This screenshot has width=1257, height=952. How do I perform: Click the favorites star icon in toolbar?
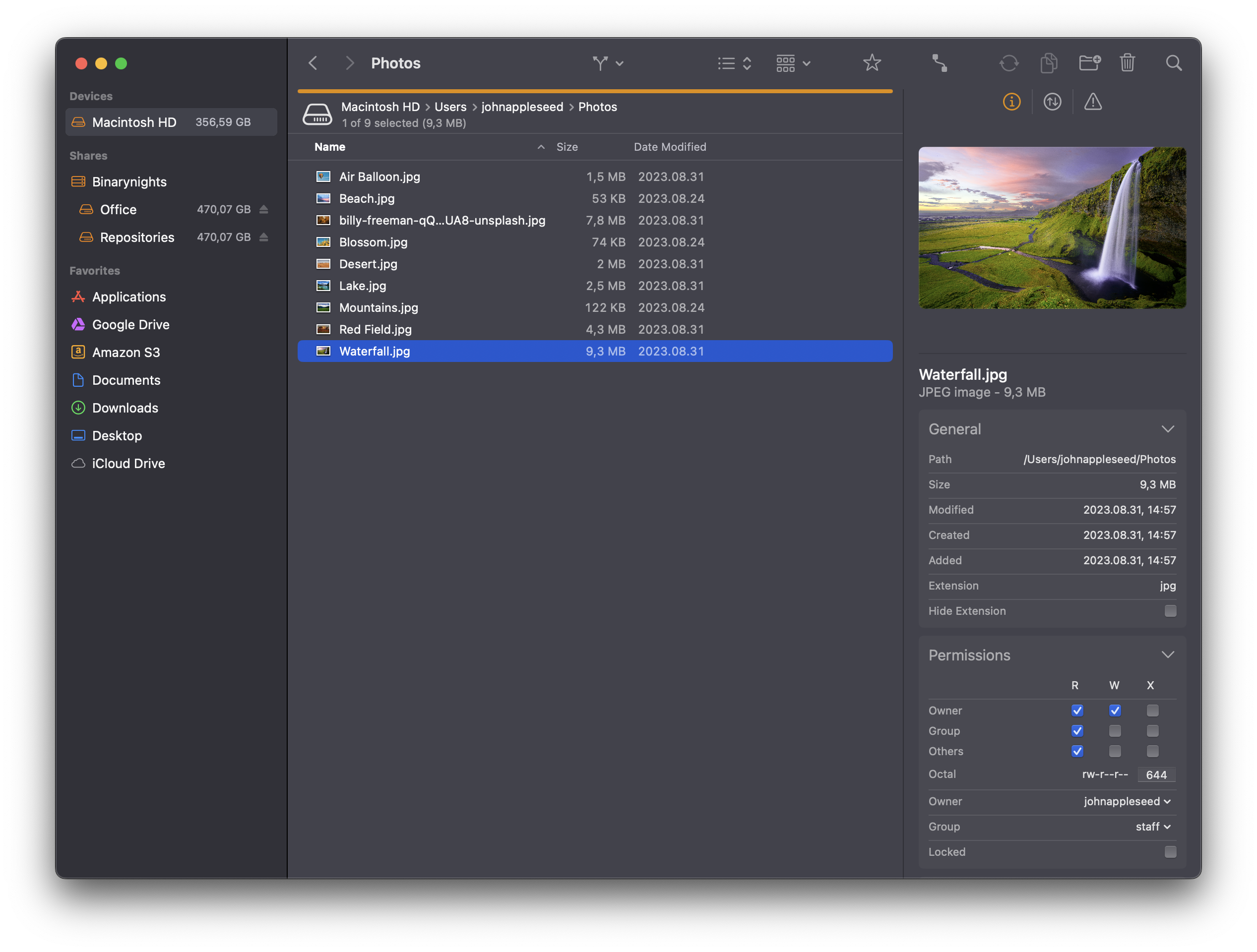(x=871, y=63)
